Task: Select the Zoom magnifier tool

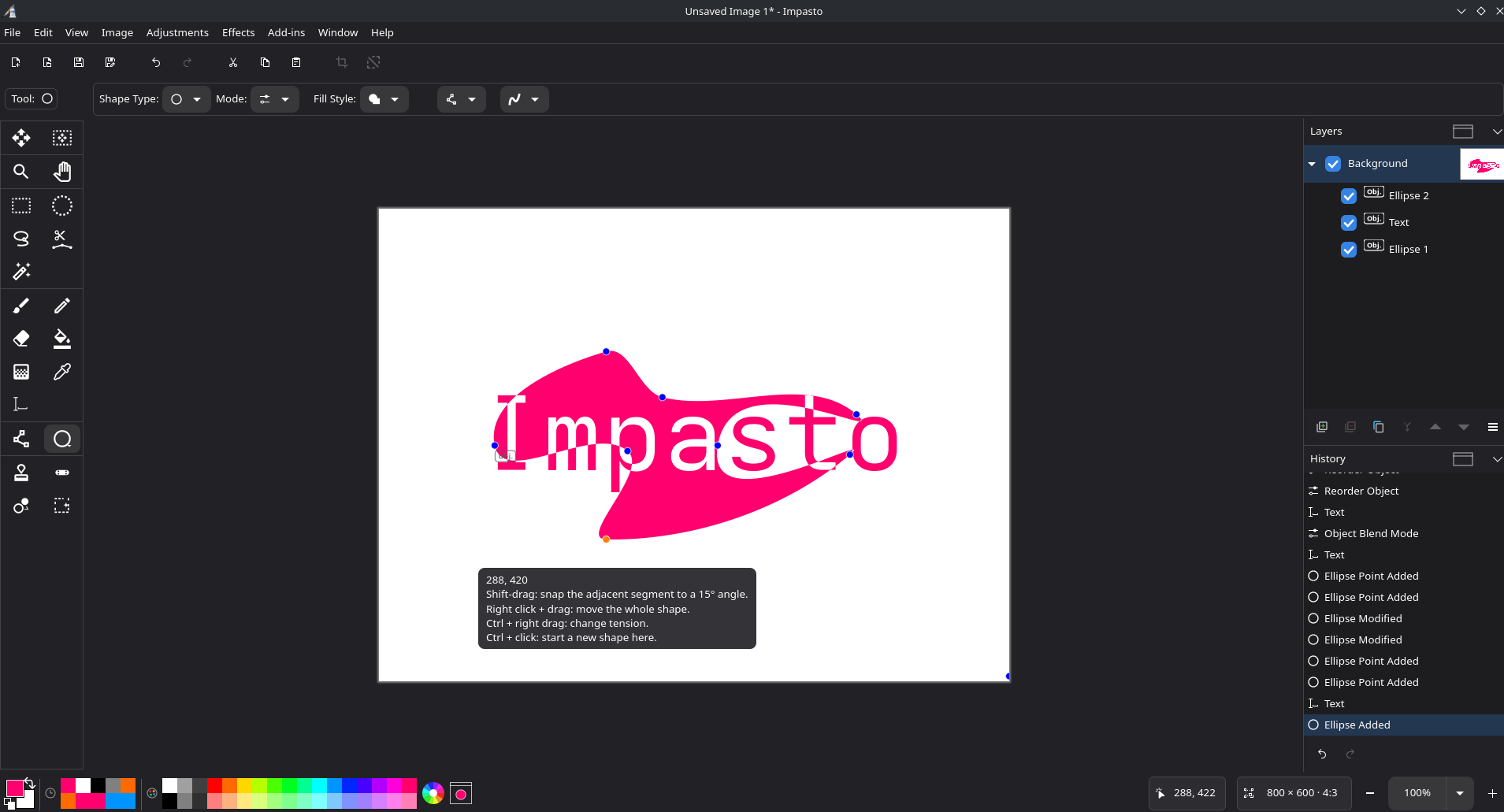Action: [21, 172]
